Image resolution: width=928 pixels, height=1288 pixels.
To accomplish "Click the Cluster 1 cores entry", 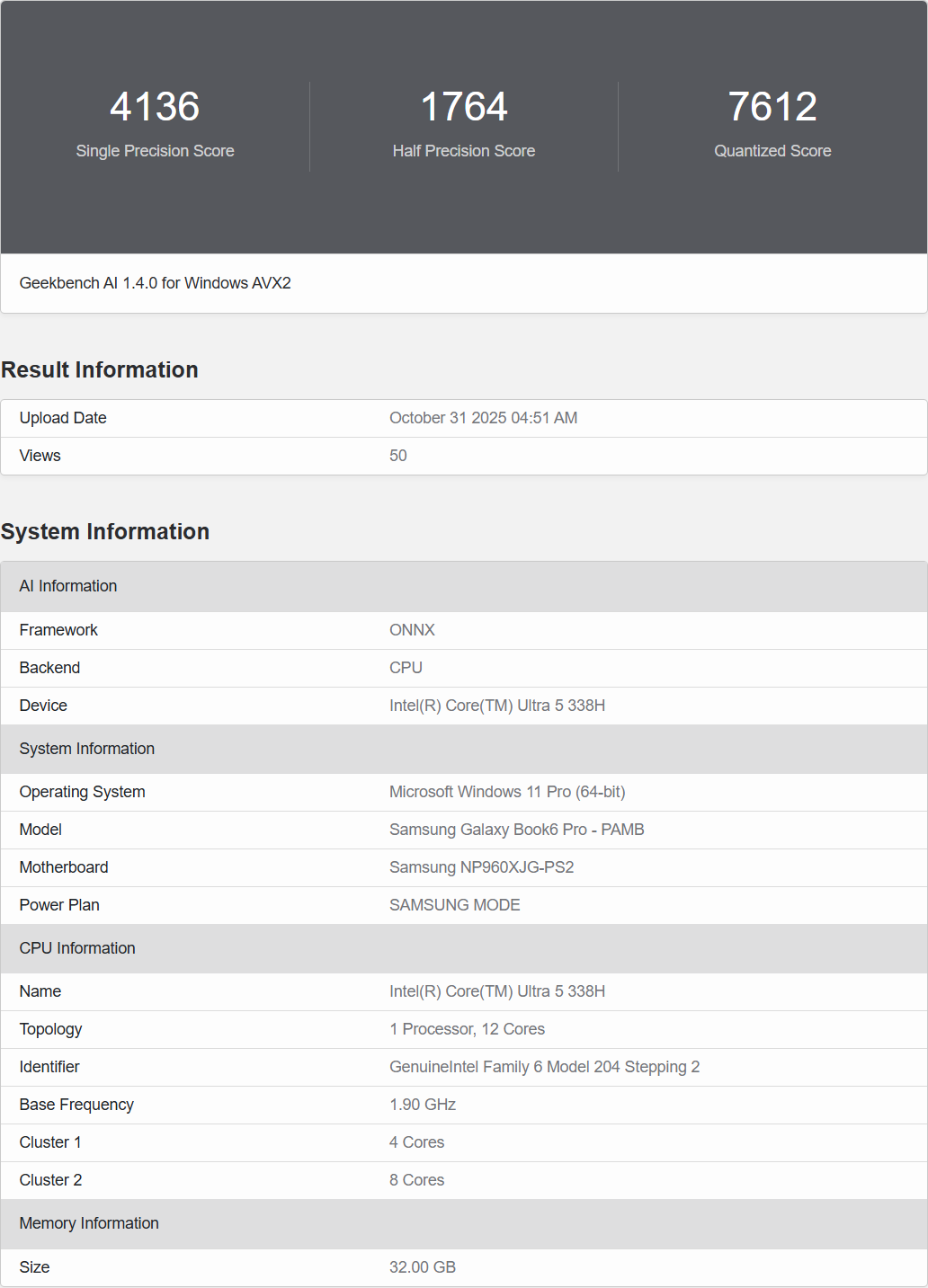I will tap(416, 1142).
